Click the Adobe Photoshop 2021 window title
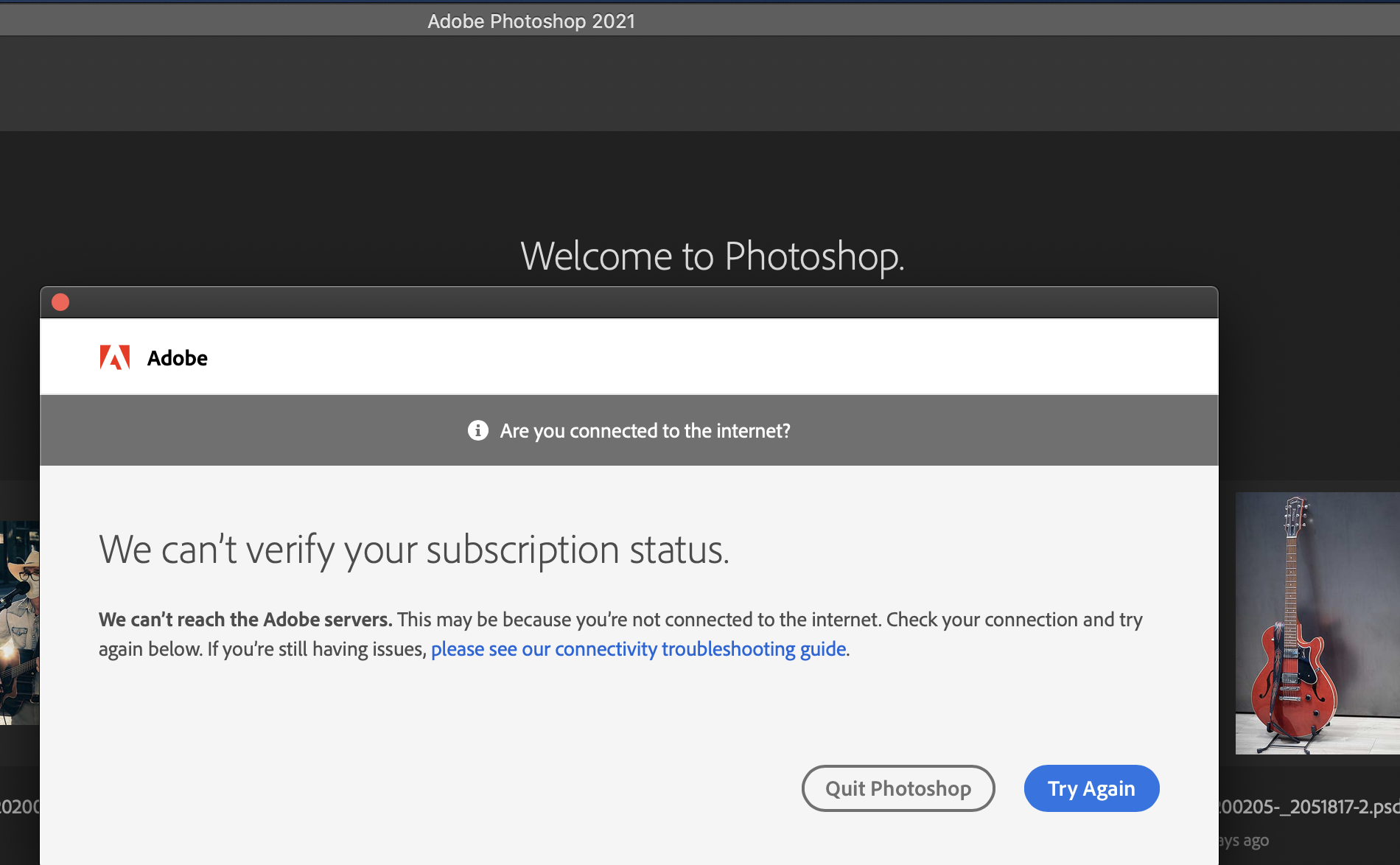Screen dimensions: 1400x865 point(531,21)
